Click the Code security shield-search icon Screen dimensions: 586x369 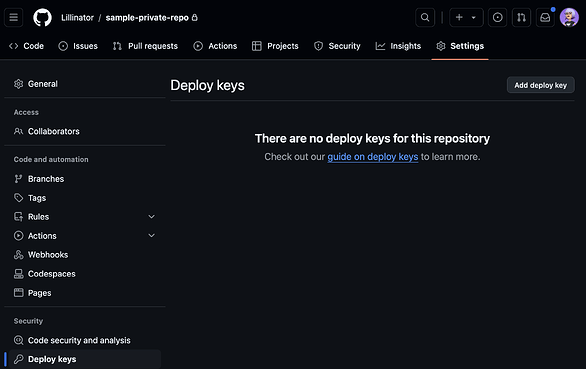[18, 340]
